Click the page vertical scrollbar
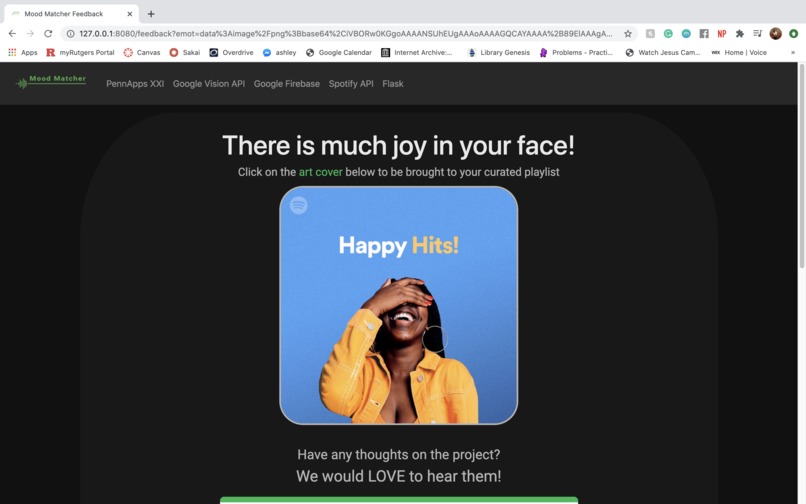This screenshot has width=806, height=504. coord(801,167)
